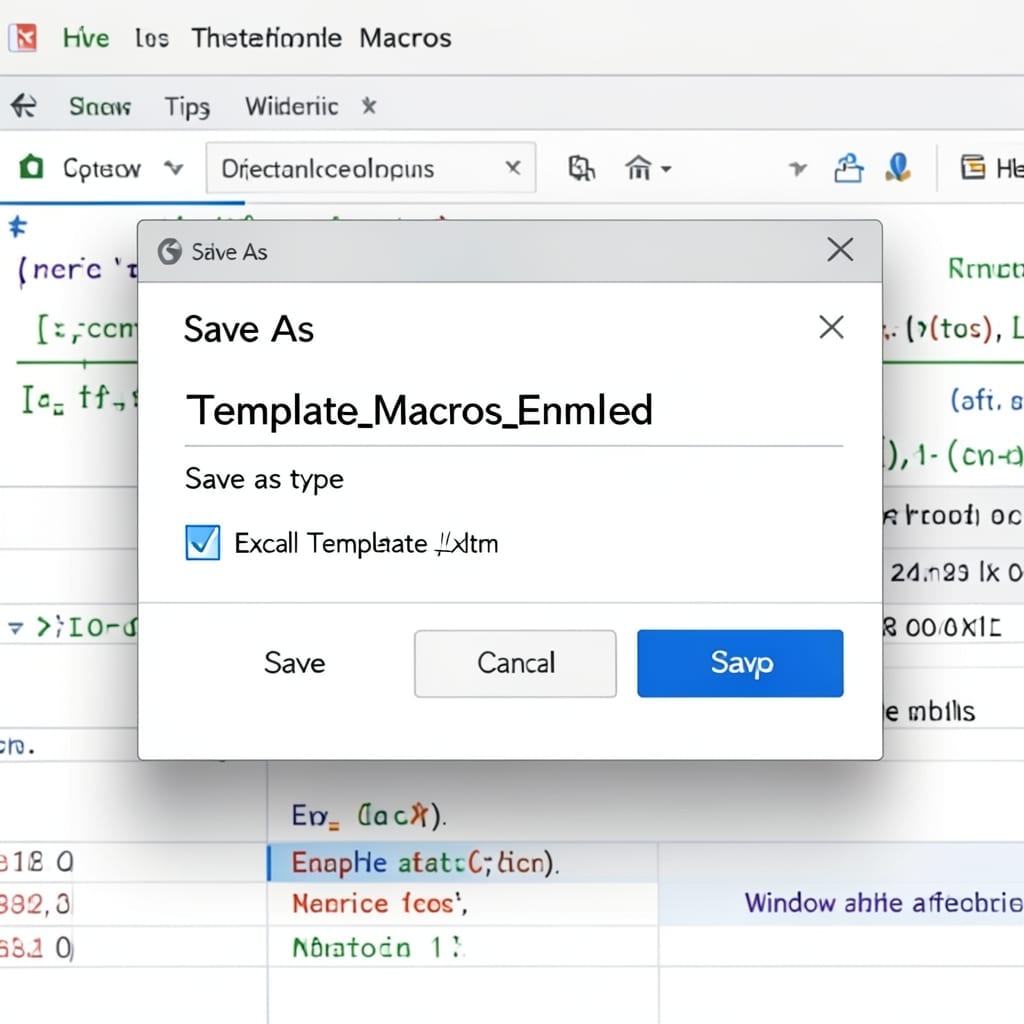Open the los menu
Image resolution: width=1024 pixels, height=1024 pixels.
click(152, 38)
